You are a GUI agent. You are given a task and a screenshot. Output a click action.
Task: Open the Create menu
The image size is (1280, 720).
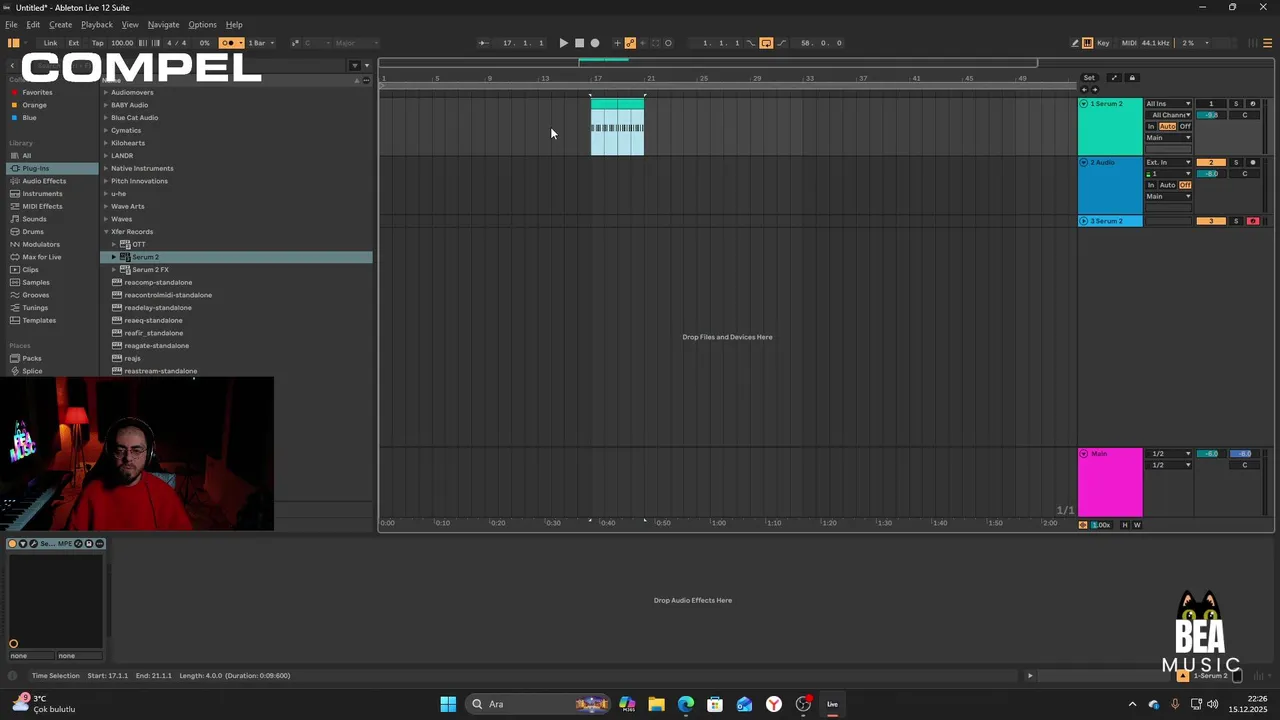coord(60,24)
